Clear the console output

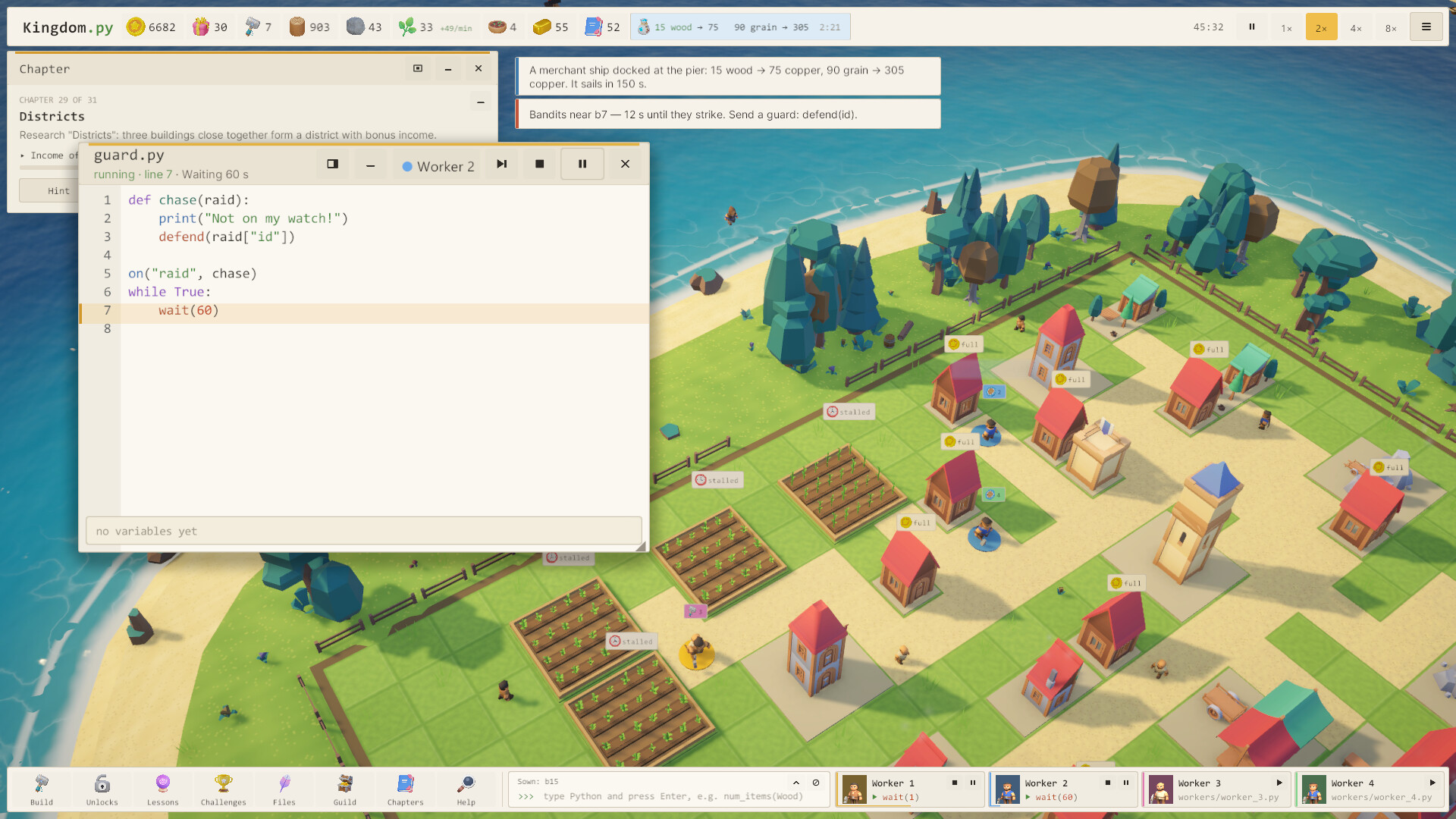816,783
